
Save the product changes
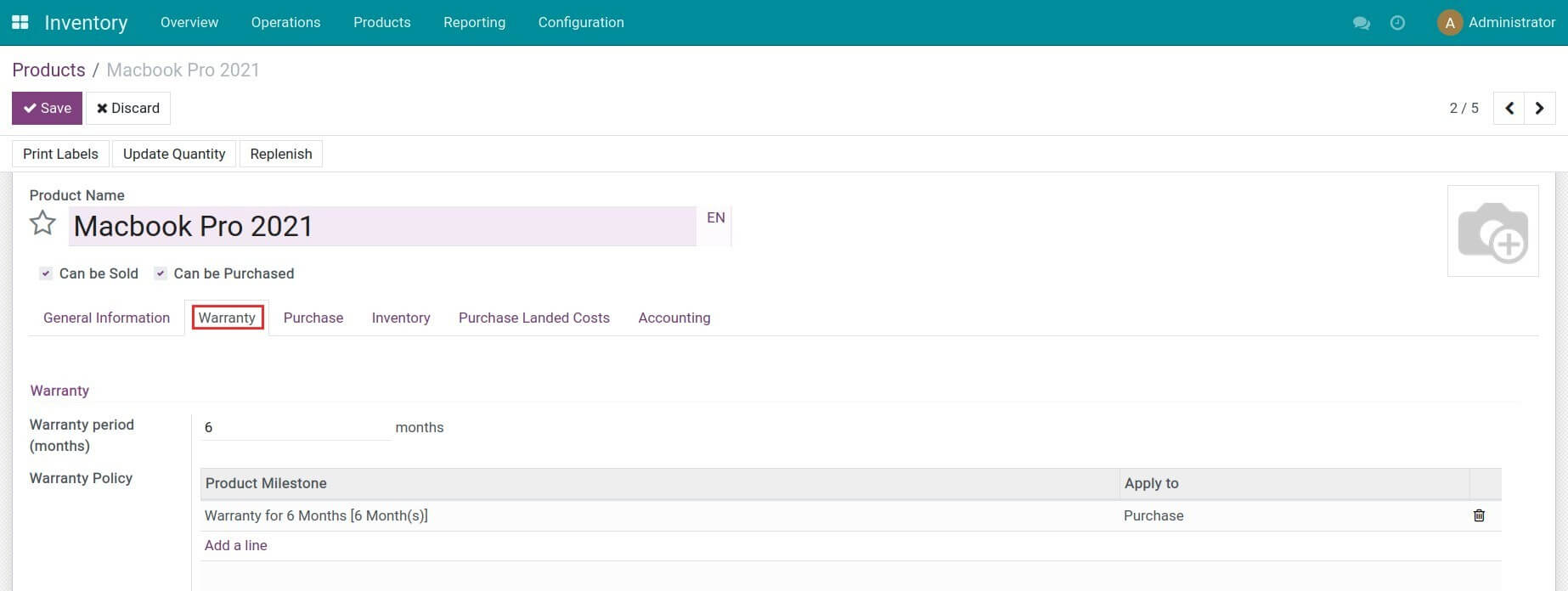pyautogui.click(x=47, y=109)
